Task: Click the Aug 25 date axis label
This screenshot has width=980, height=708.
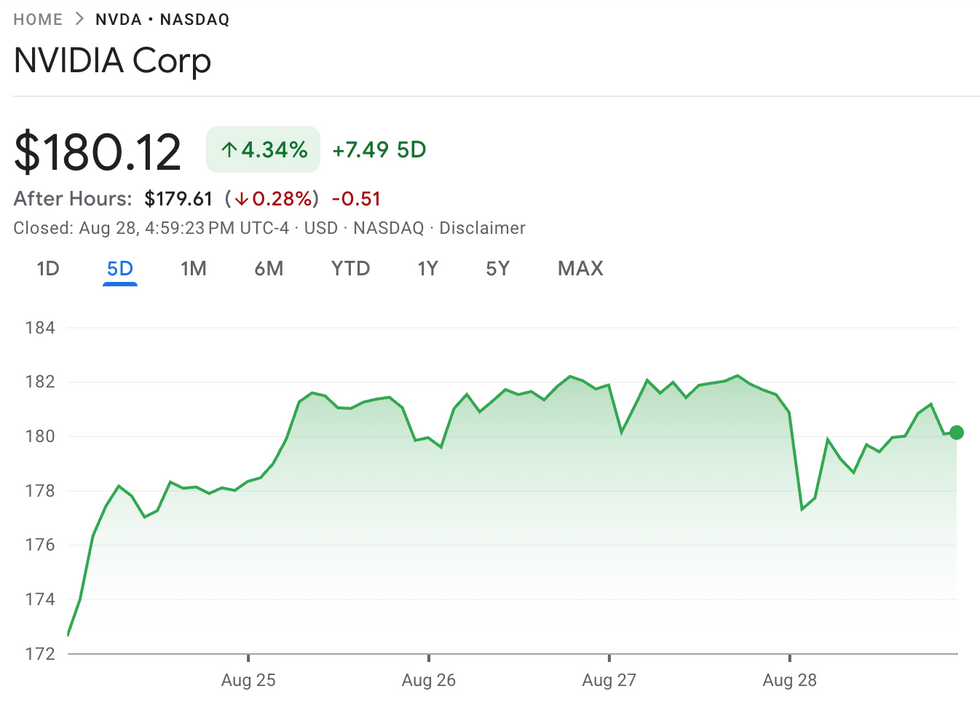Action: pyautogui.click(x=248, y=680)
